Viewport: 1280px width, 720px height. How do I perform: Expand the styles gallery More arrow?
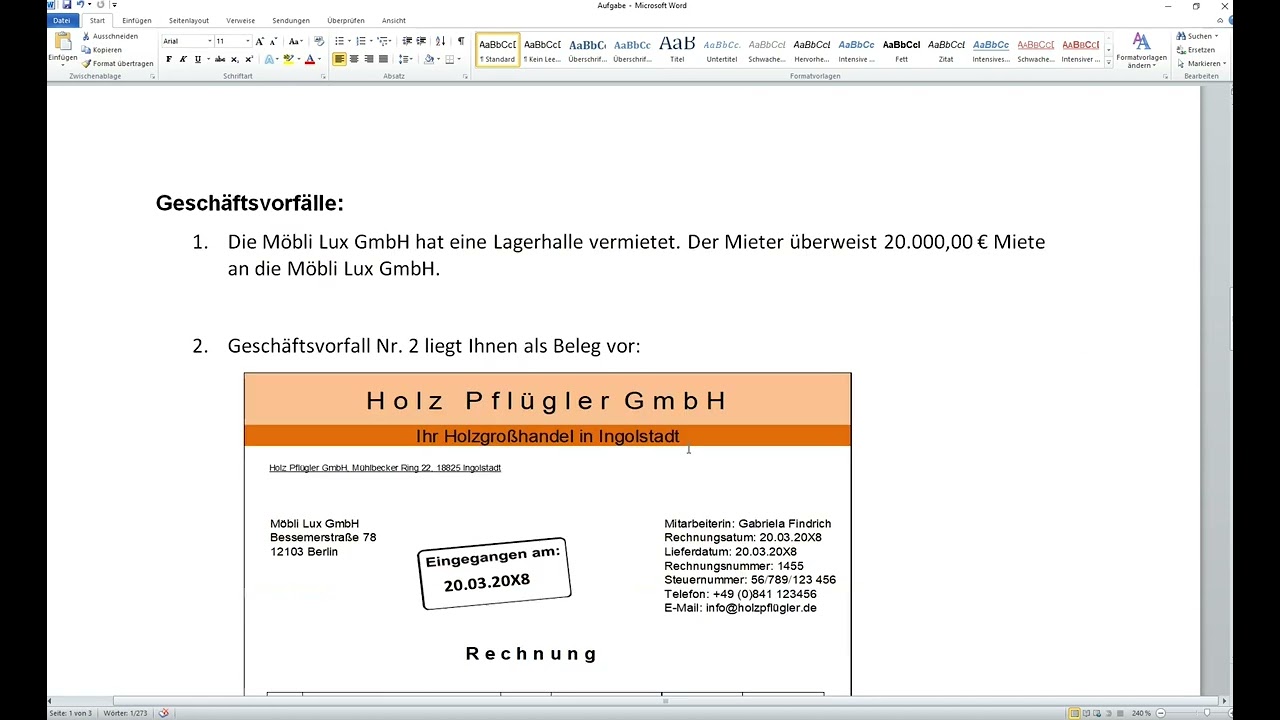[x=1108, y=63]
